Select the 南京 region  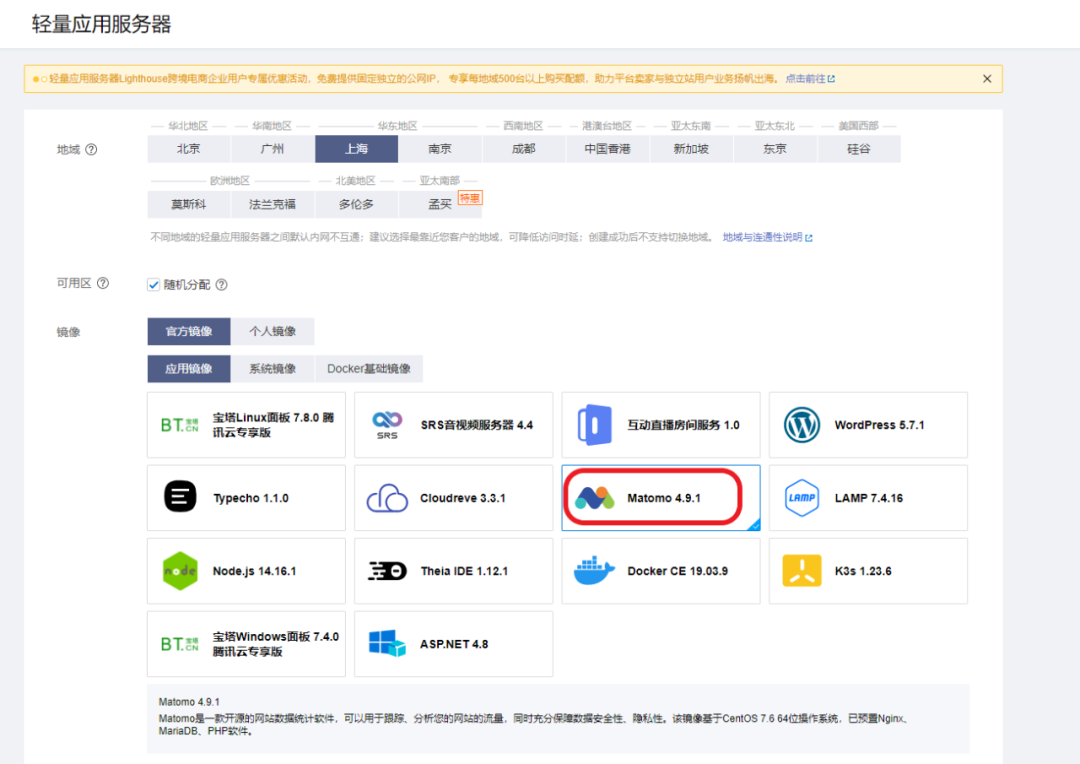pyautogui.click(x=440, y=149)
